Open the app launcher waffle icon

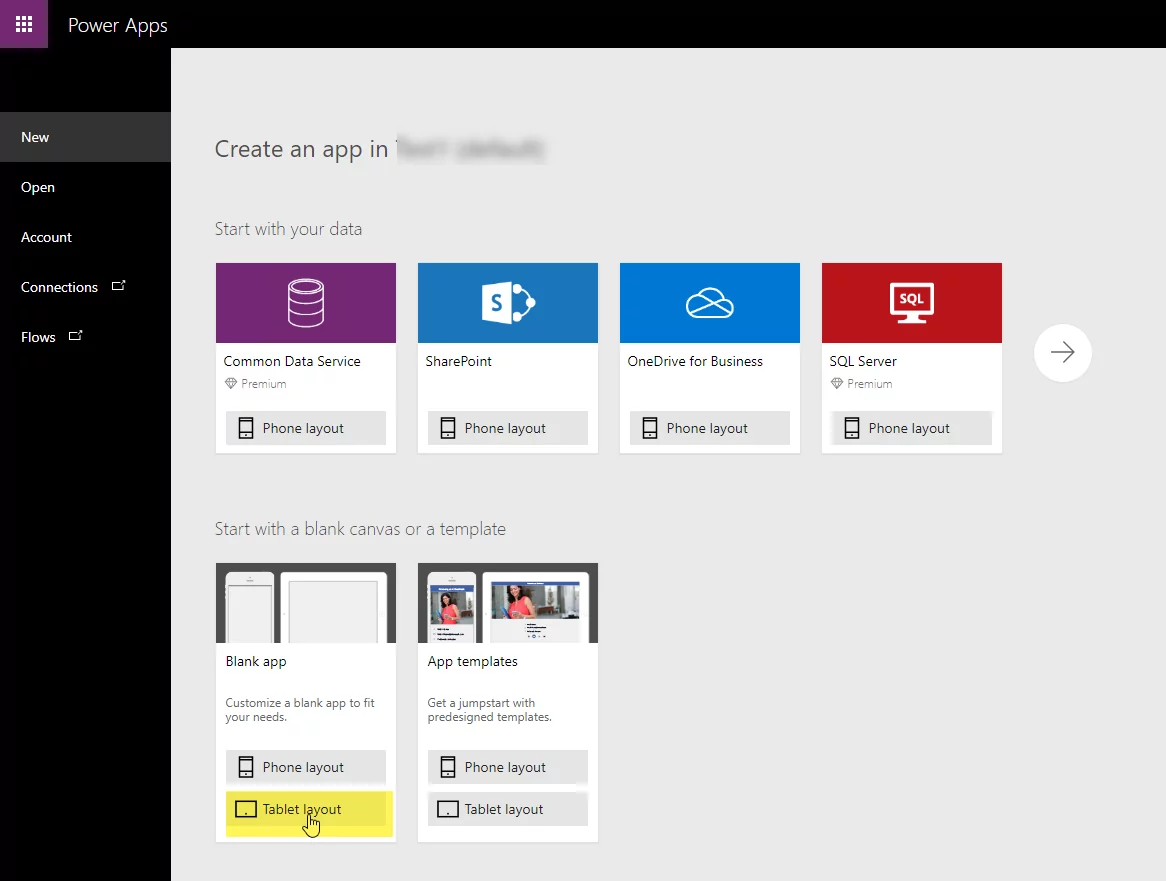click(x=24, y=24)
